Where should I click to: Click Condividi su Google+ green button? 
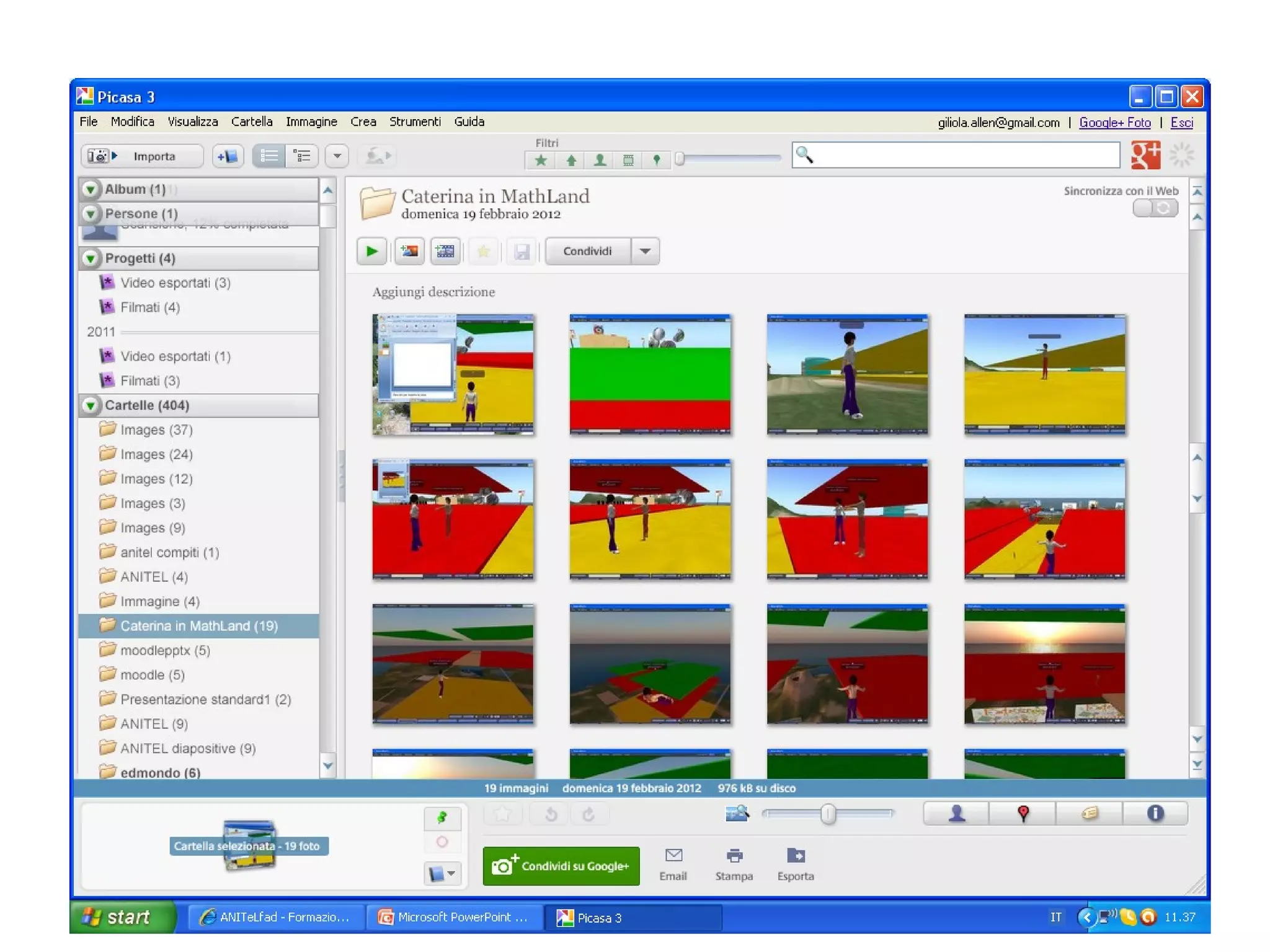click(x=561, y=866)
